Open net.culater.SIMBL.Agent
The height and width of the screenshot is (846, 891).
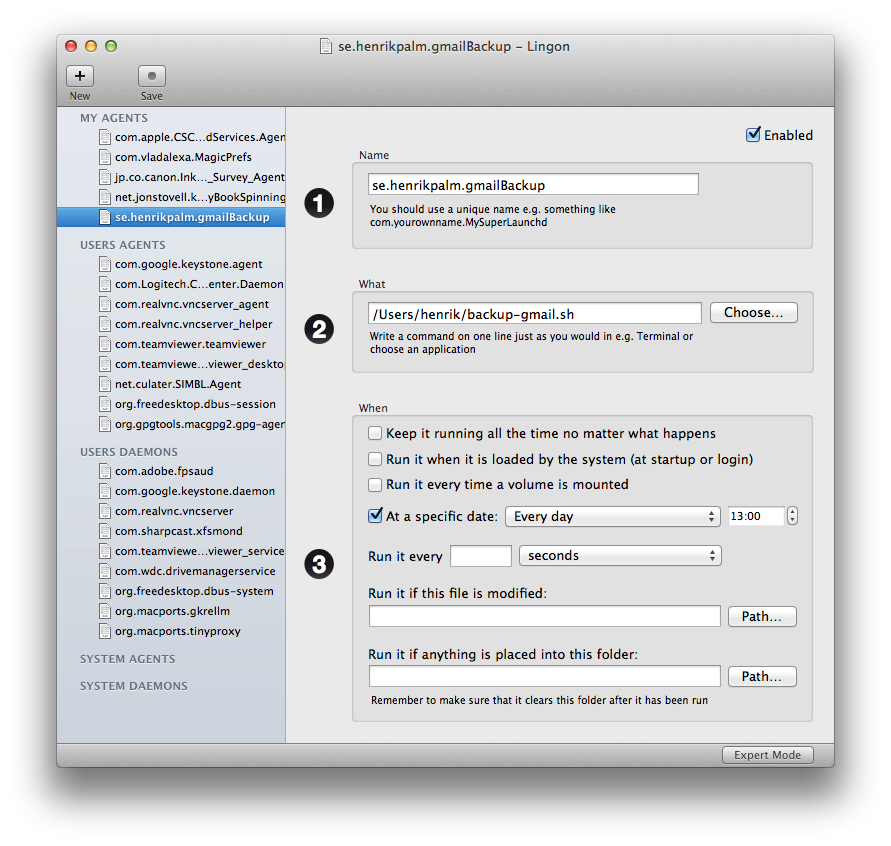coord(171,384)
